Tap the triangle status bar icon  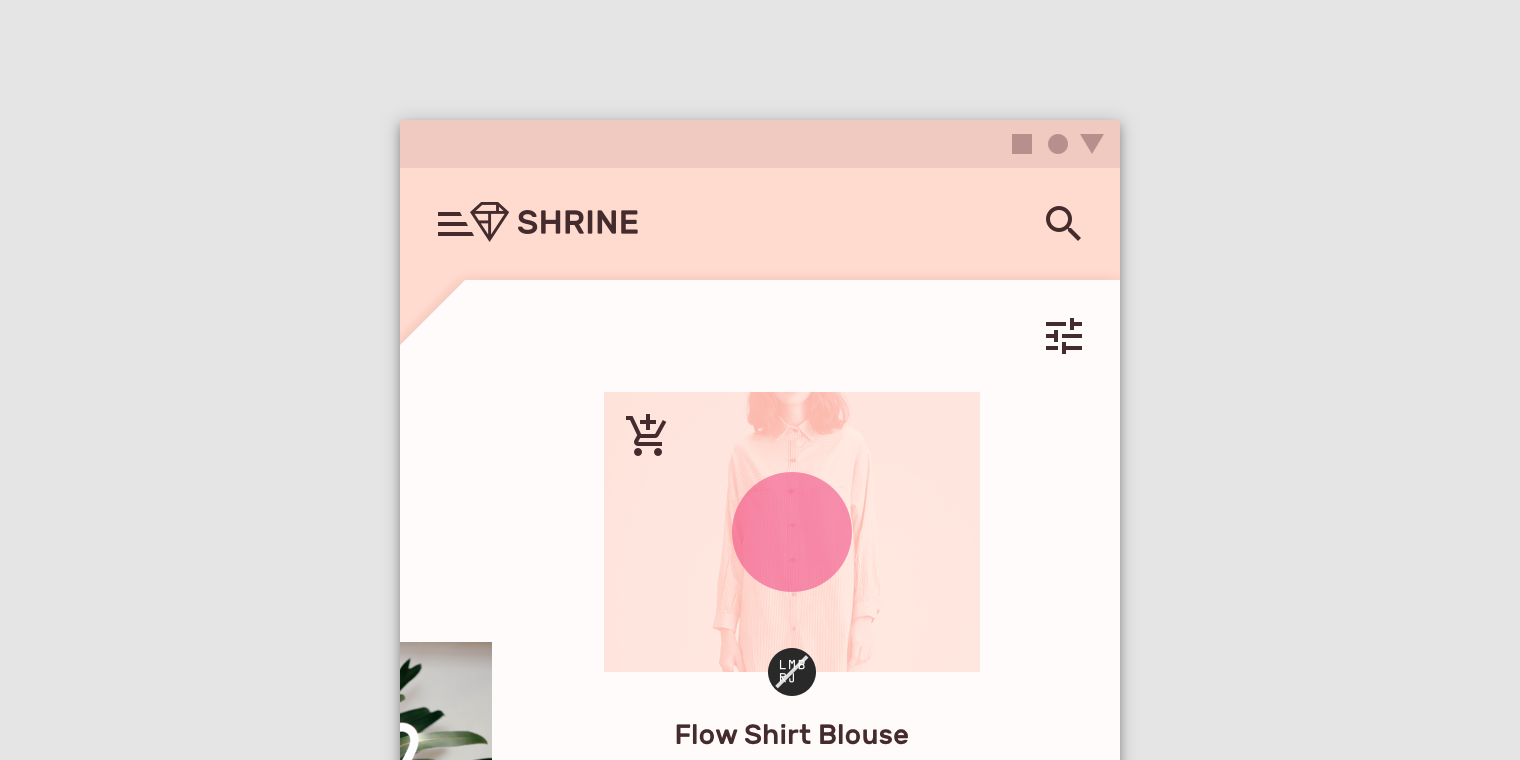pyautogui.click(x=1092, y=144)
